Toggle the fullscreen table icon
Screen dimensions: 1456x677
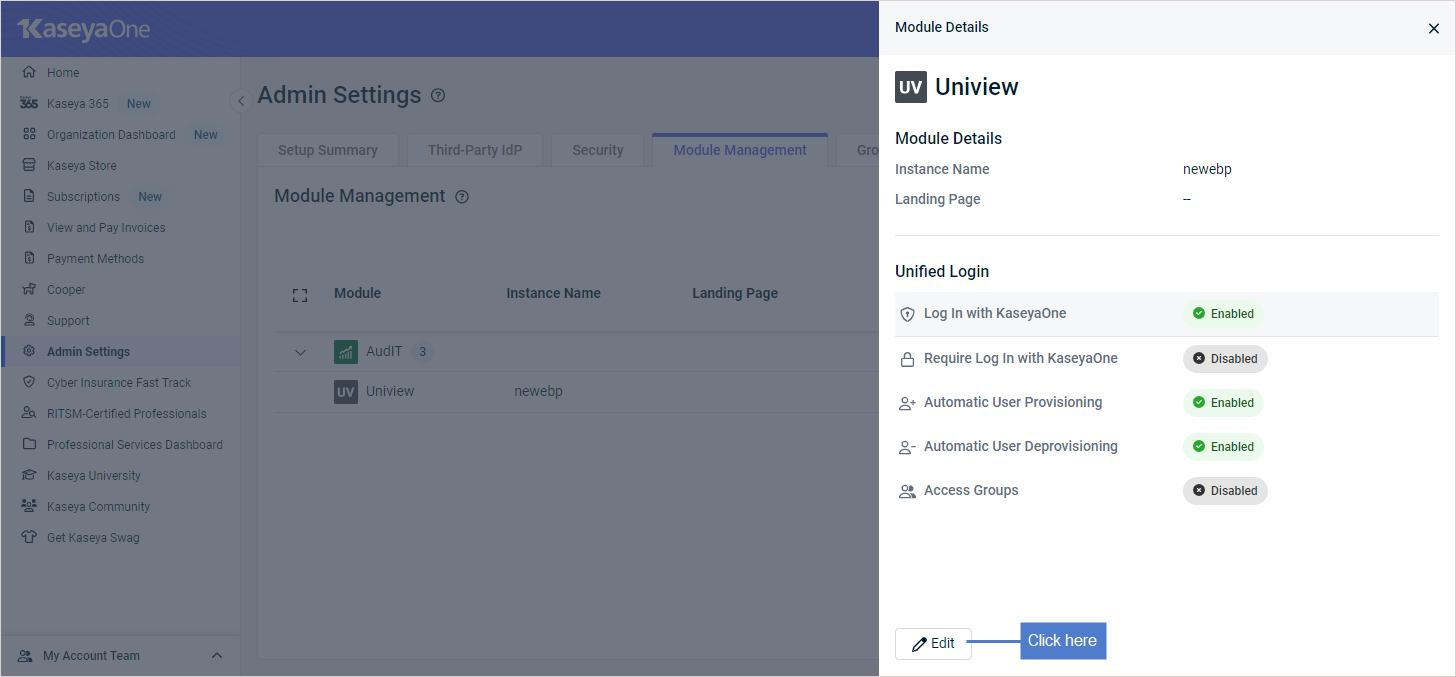300,295
